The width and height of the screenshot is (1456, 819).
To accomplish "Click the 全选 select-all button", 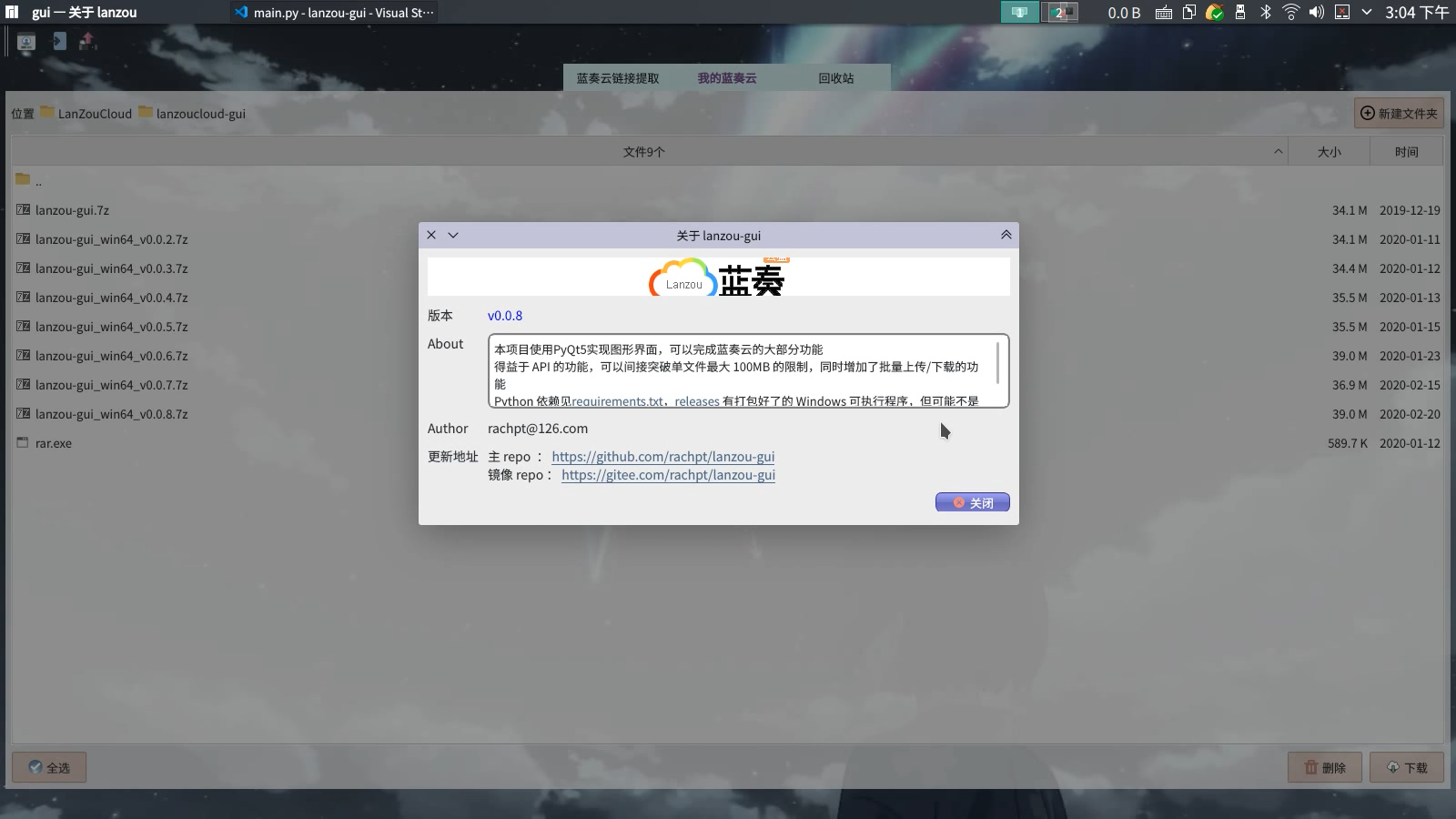I will 49,767.
